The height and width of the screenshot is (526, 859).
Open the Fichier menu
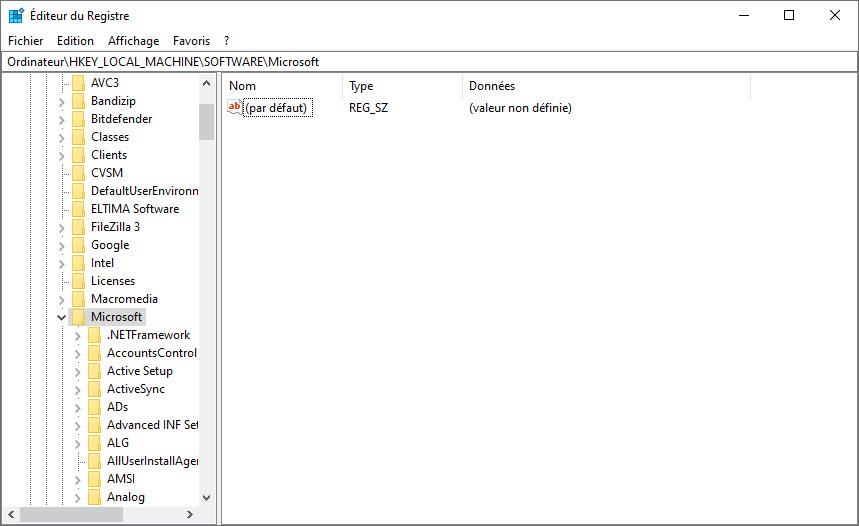(26, 41)
